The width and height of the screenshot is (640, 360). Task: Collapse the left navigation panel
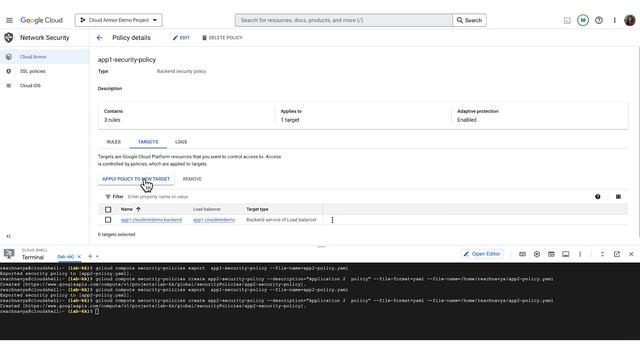(x=8, y=236)
